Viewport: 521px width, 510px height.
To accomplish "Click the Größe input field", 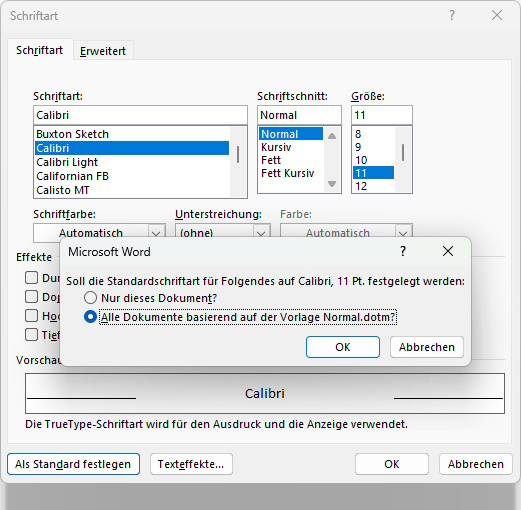I will click(x=382, y=115).
